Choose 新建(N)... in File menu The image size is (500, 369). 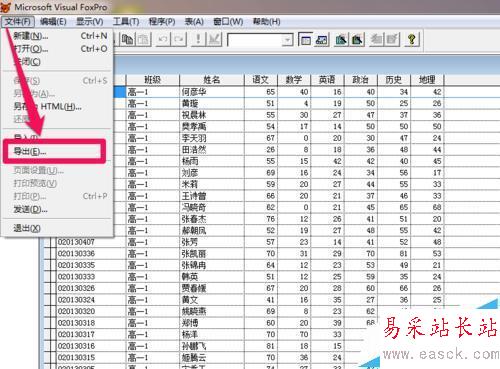(x=57, y=36)
